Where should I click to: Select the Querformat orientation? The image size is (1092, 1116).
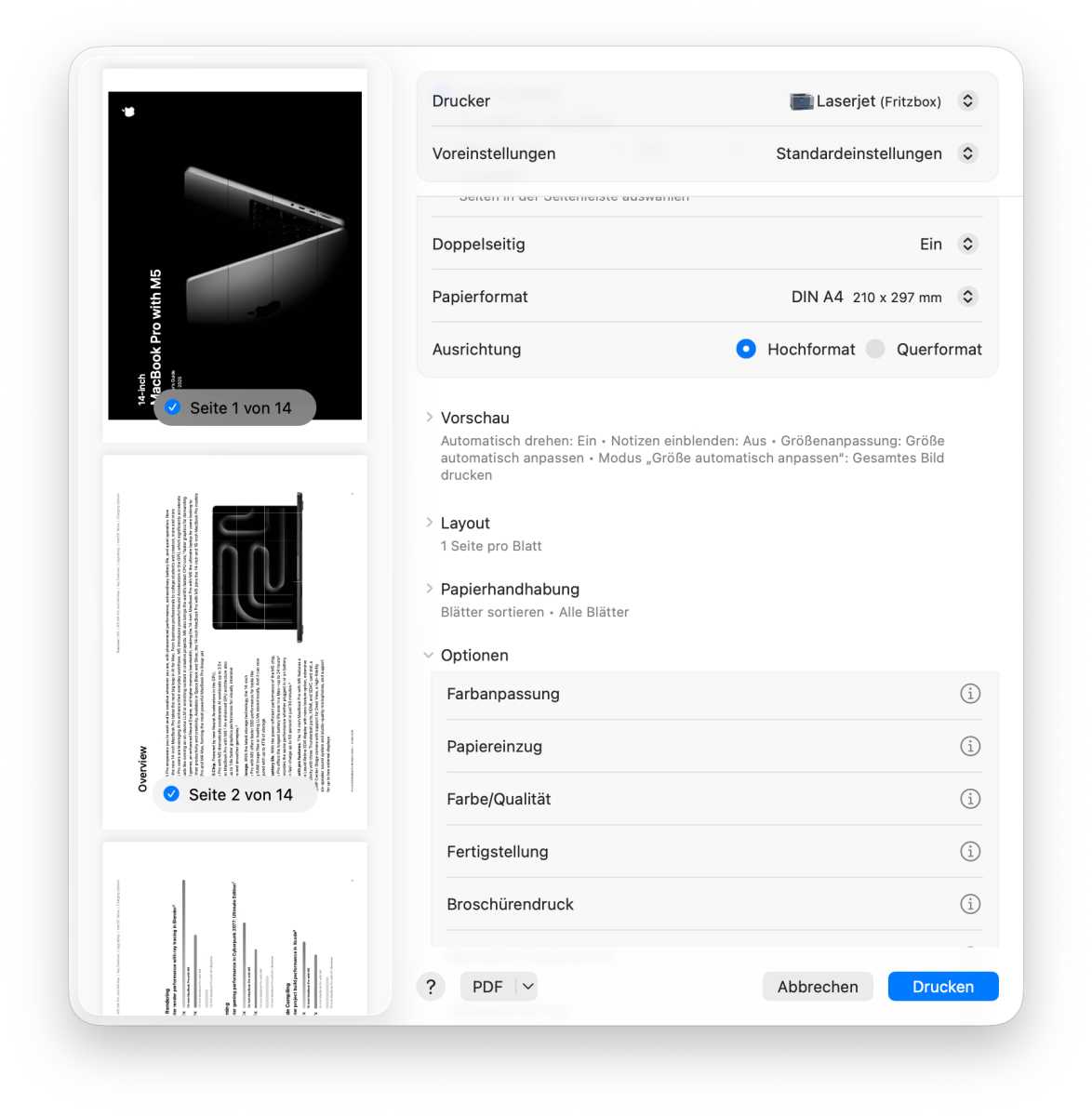coord(875,349)
